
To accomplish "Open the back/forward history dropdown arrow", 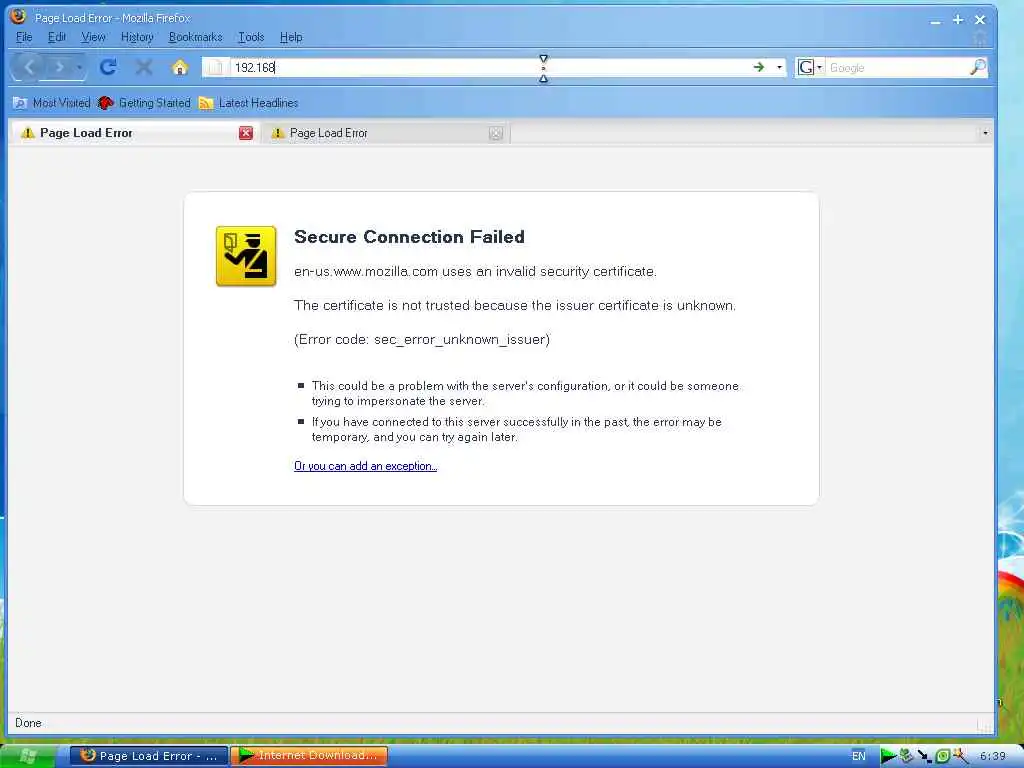I will click(79, 68).
